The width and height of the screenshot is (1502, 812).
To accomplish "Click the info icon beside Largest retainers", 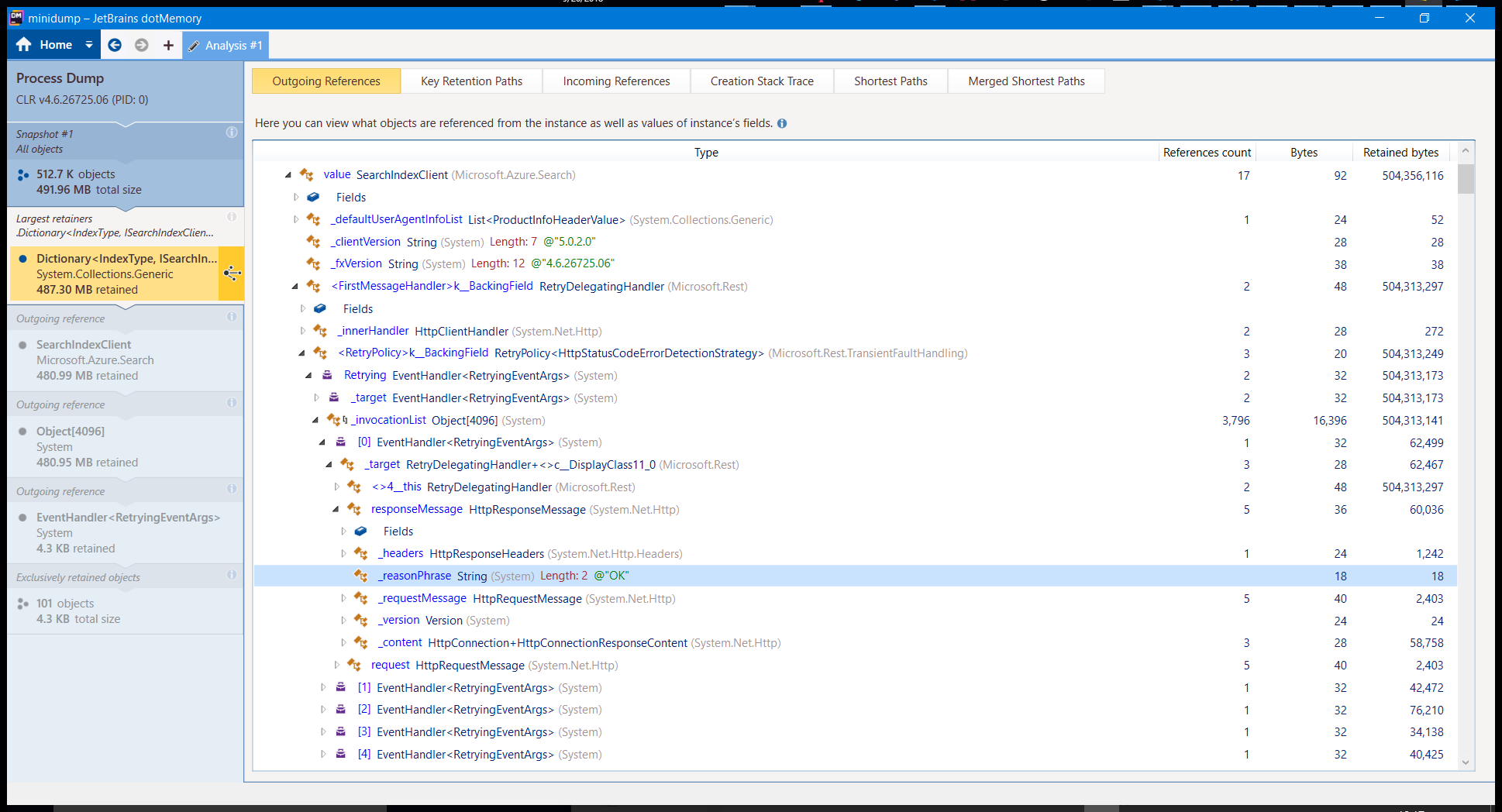I will tap(232, 217).
